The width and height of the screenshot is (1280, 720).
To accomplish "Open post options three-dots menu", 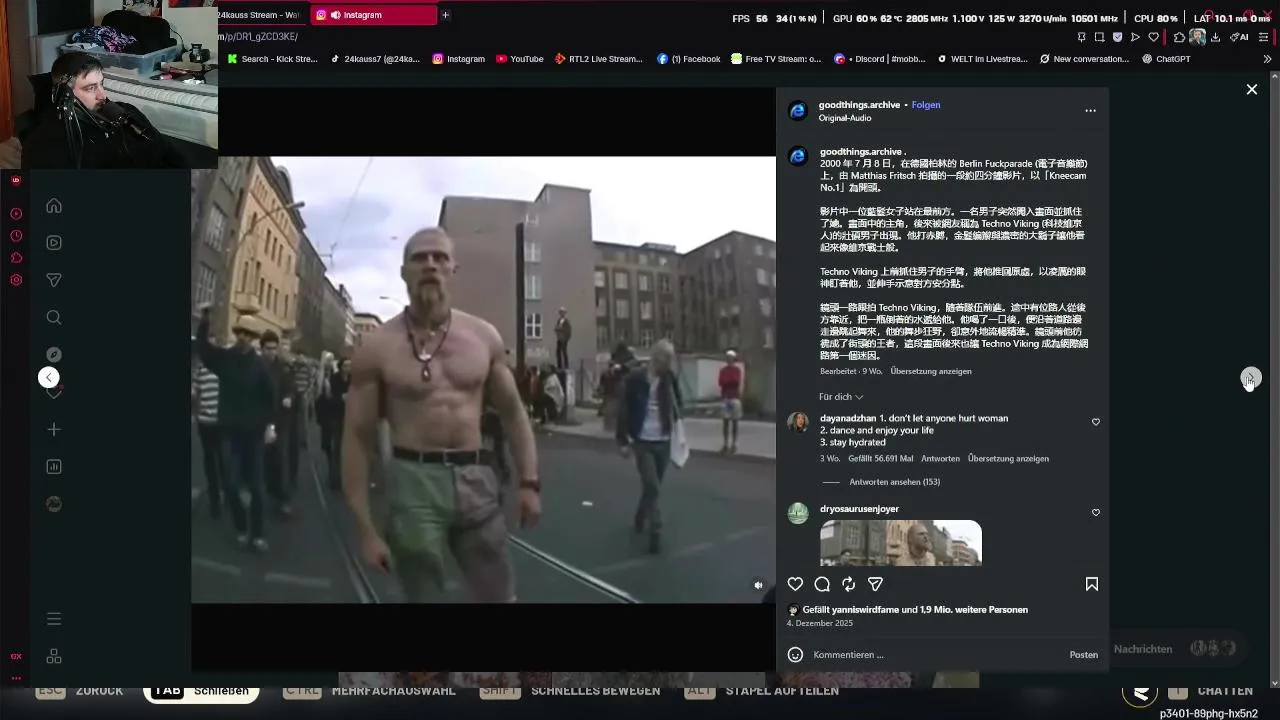I will pos(1090,111).
